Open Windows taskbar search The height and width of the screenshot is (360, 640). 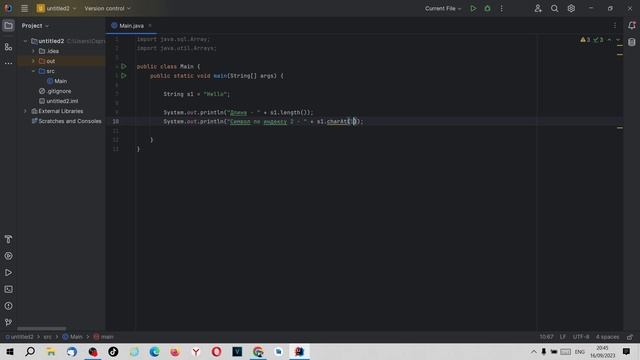(30, 351)
